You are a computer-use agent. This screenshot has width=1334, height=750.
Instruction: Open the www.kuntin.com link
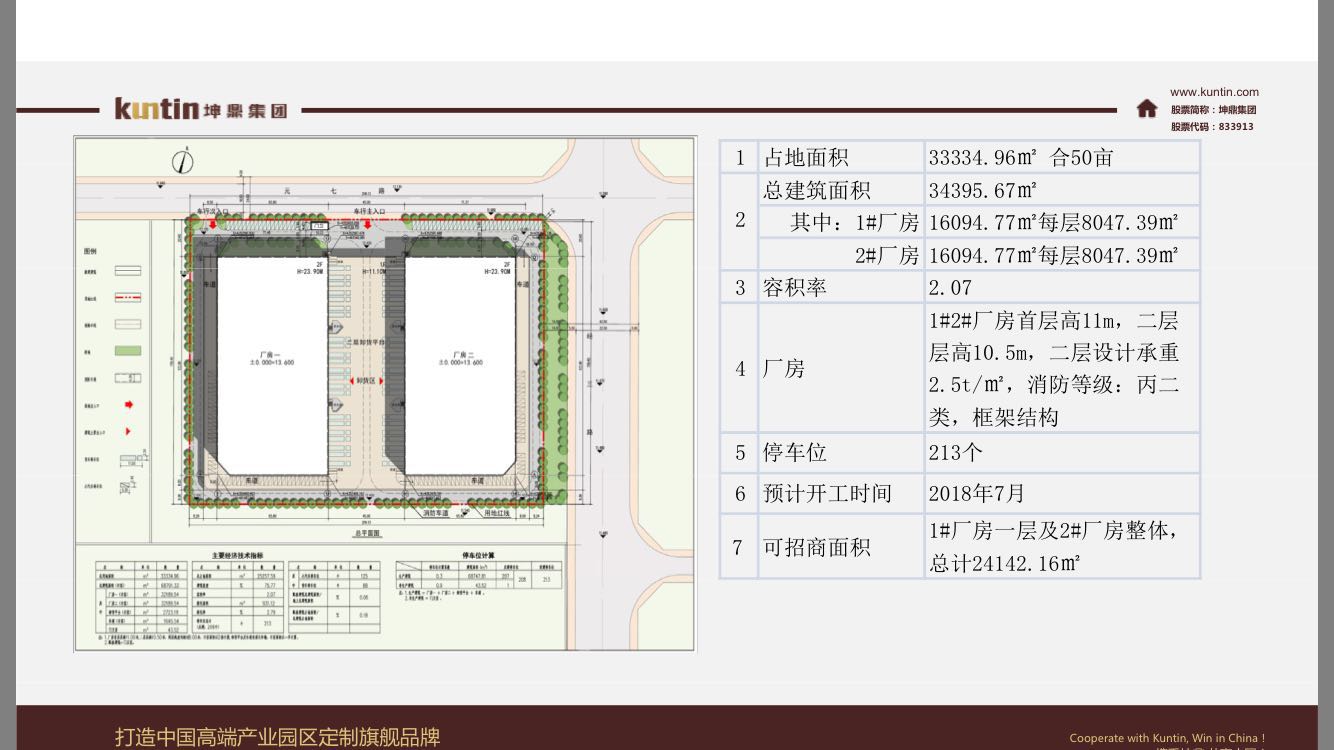point(1214,92)
